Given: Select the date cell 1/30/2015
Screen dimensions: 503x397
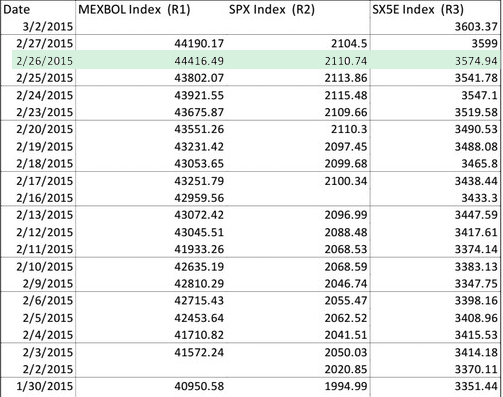Looking at the screenshot, I should pyautogui.click(x=44, y=386).
